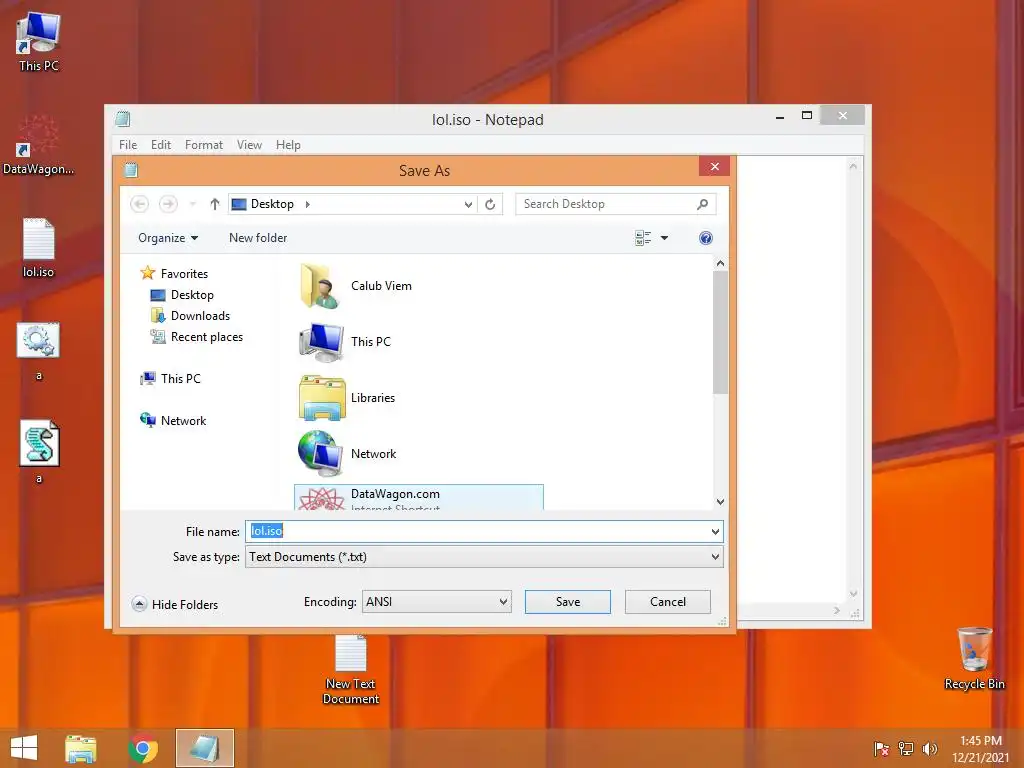Select New Text Document desktop icon

351,669
